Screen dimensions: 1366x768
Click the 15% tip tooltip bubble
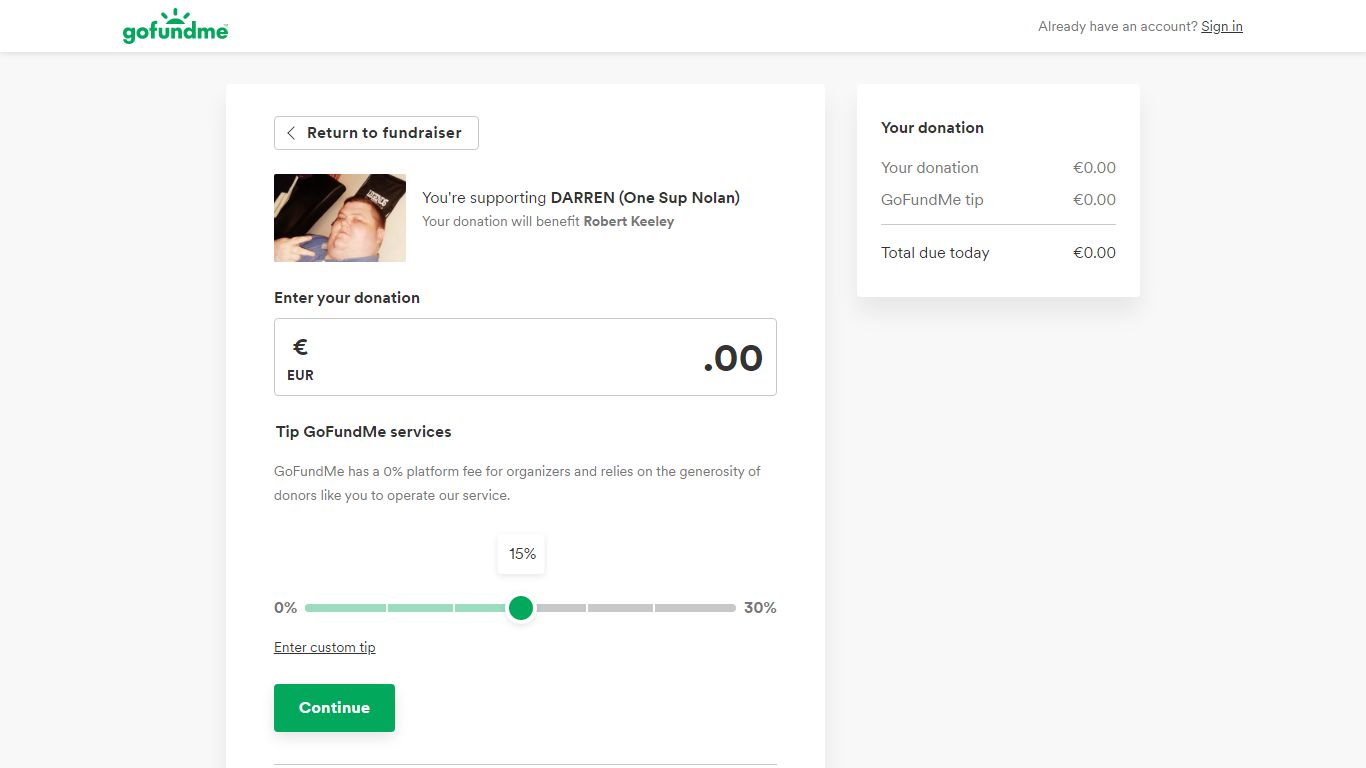coord(522,554)
